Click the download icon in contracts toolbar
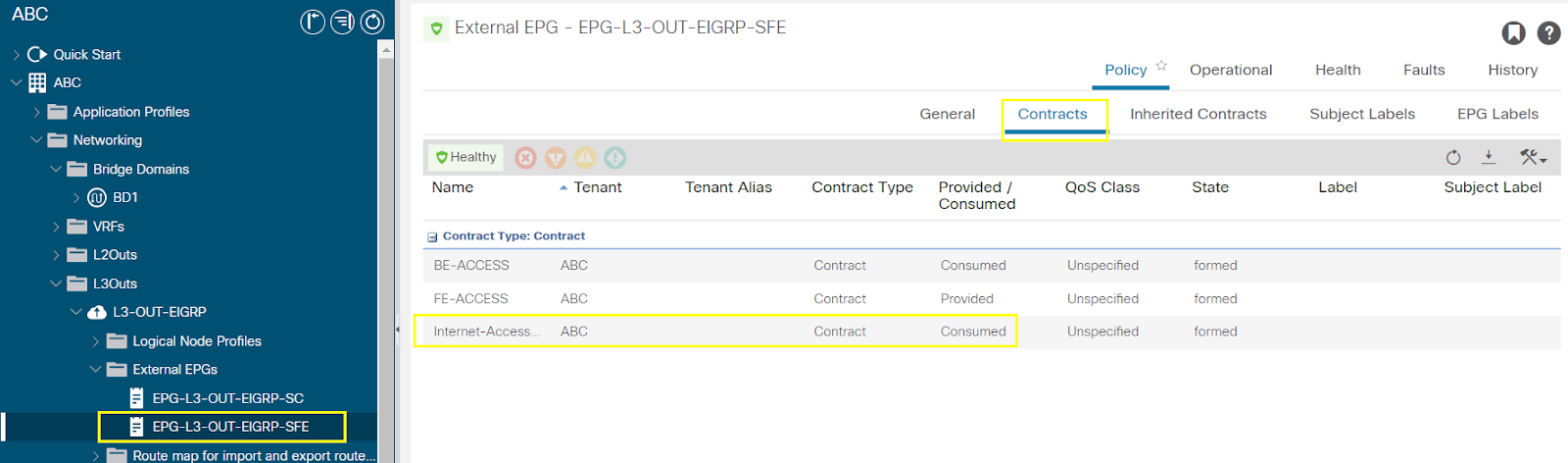 pos(1489,157)
